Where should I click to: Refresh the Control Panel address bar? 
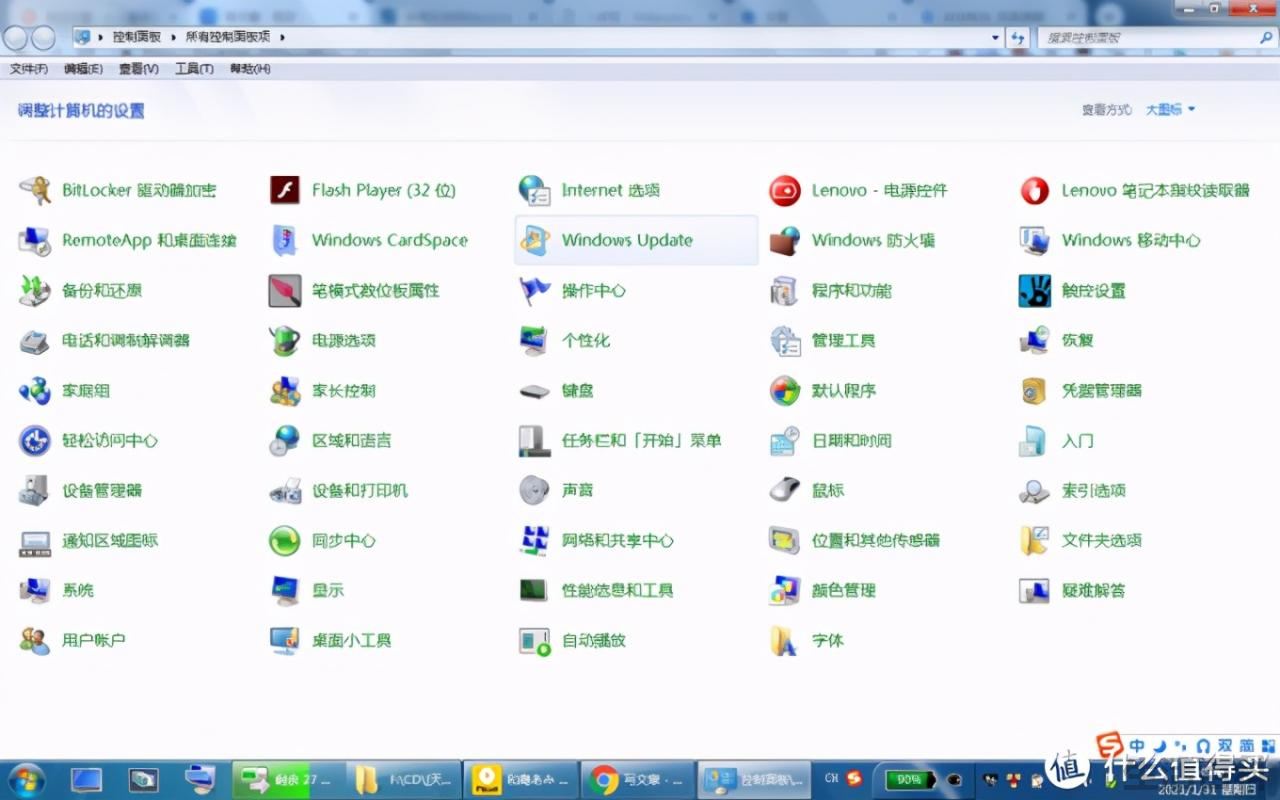pyautogui.click(x=1018, y=37)
